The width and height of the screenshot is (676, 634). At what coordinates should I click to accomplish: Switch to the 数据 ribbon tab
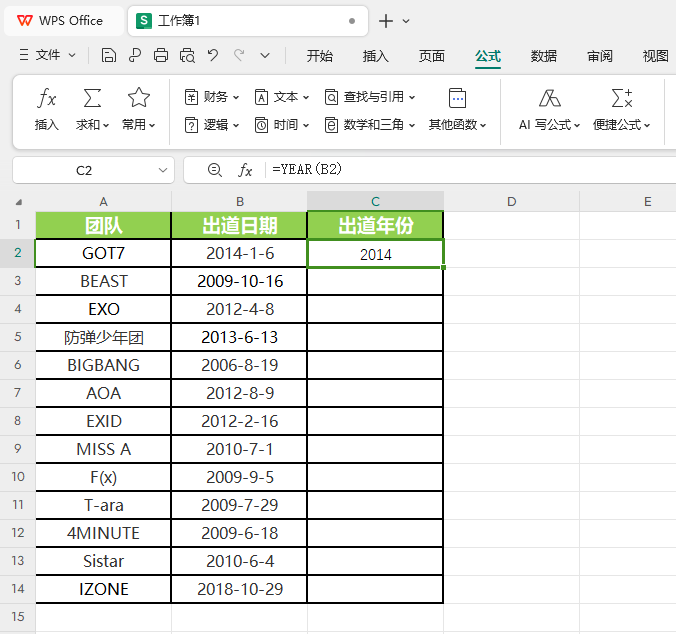point(544,56)
